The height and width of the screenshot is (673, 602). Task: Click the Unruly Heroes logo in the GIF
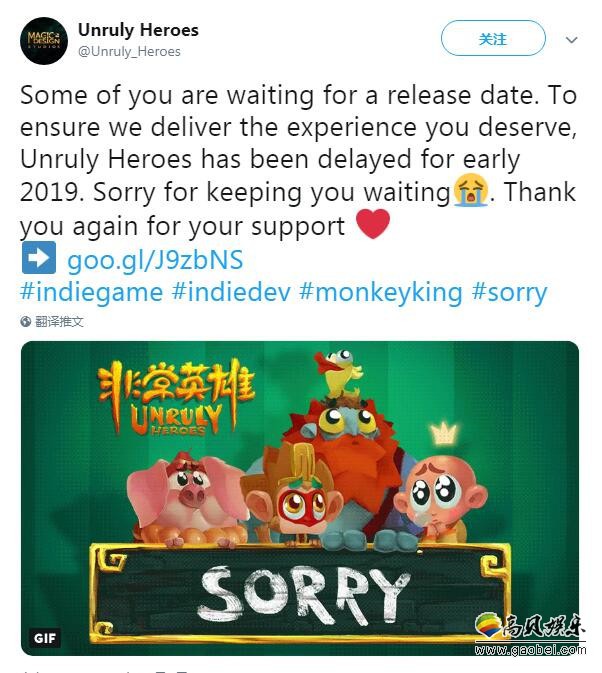[175, 397]
